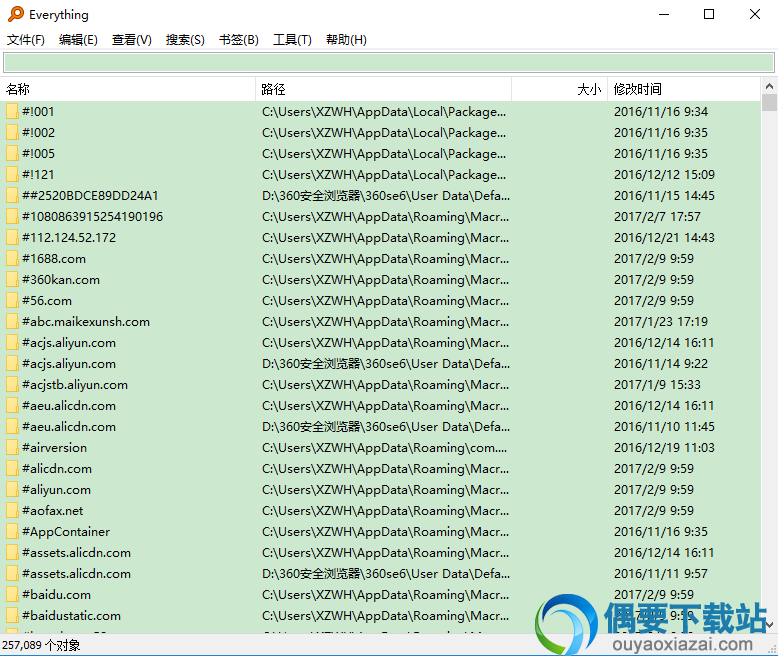Click date 2017/2/7 17:57

pos(657,216)
